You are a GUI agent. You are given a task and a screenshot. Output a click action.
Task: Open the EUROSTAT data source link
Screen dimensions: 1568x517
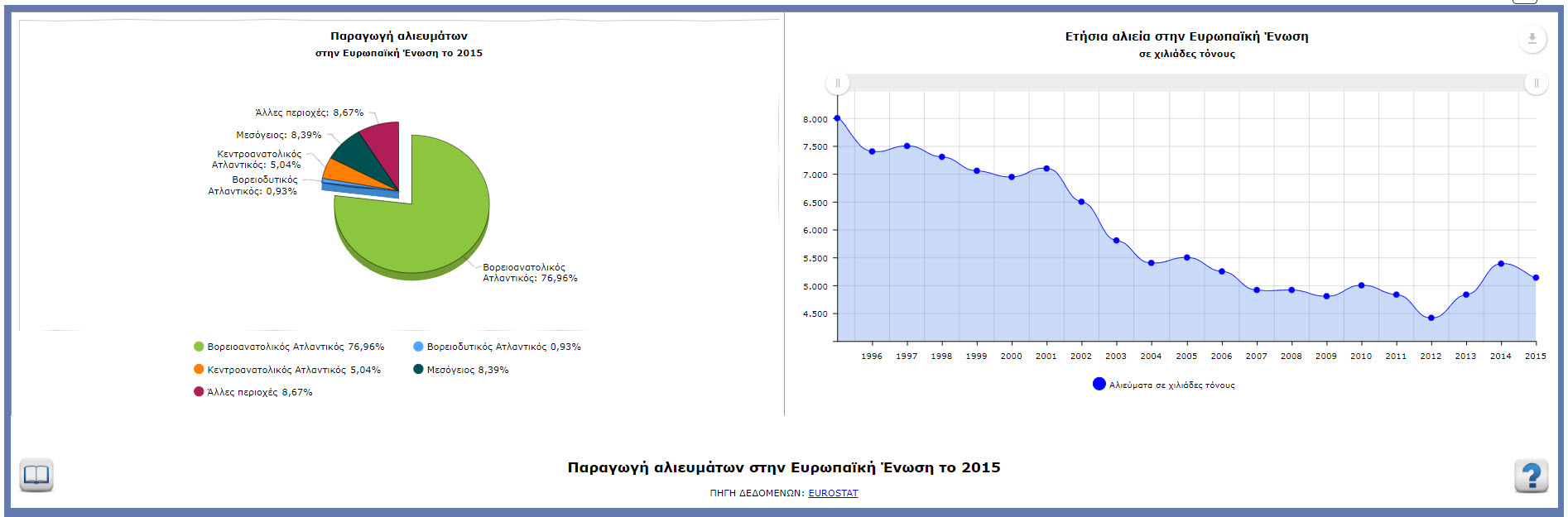tap(833, 493)
